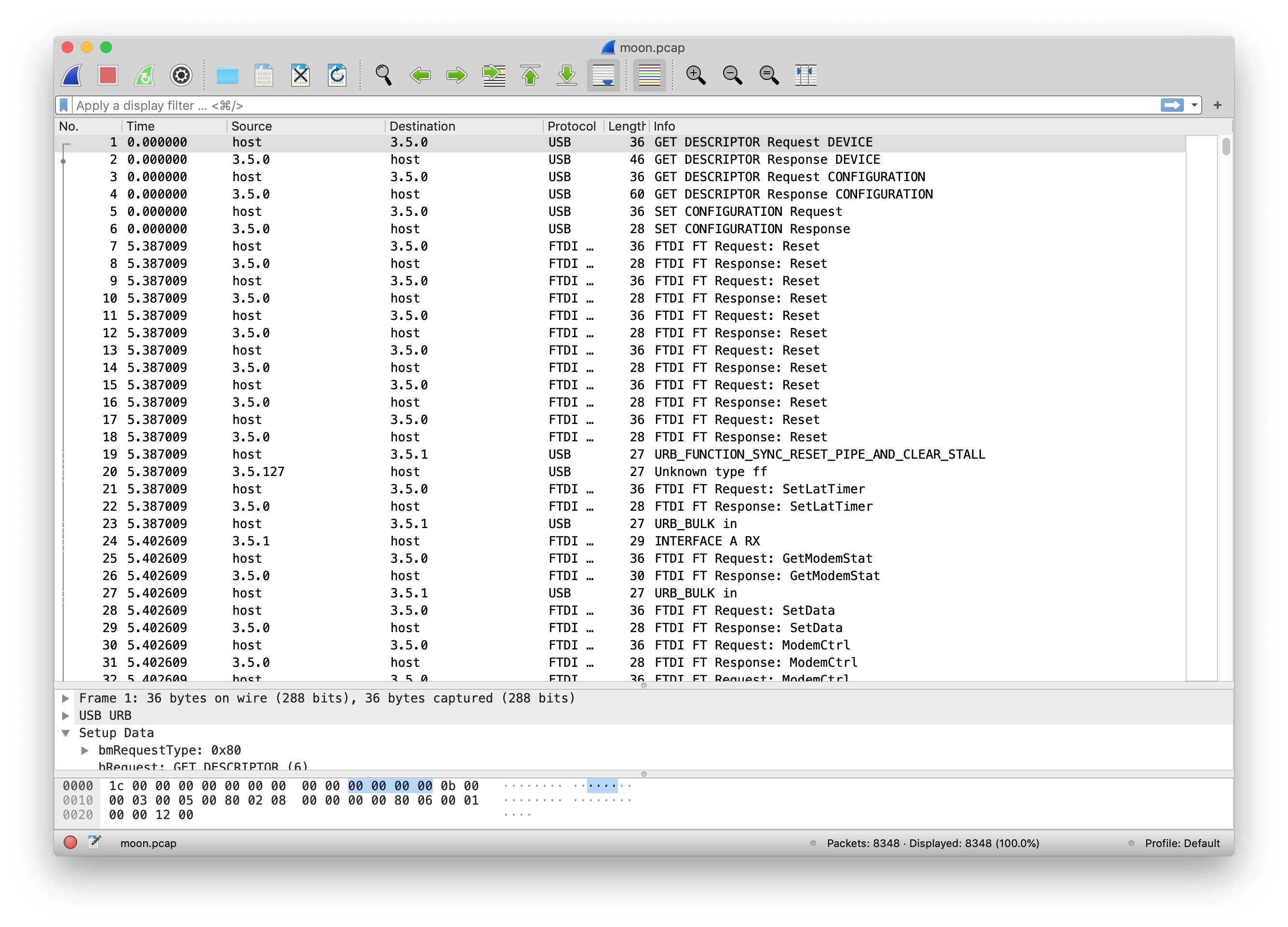Expand the USB URB details tree
The image size is (1288, 927).
click(66, 715)
